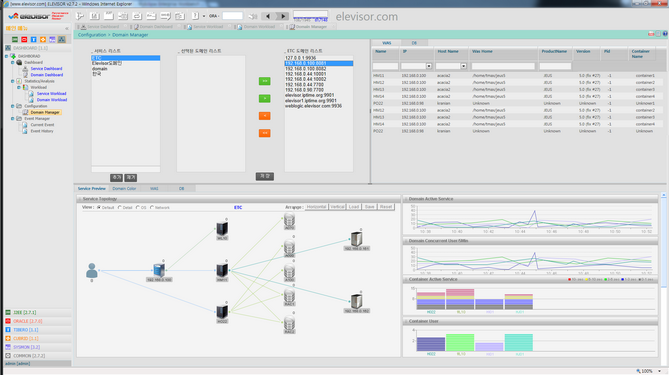Click the green J2EE icon in the sidebar icon row

point(15,39)
